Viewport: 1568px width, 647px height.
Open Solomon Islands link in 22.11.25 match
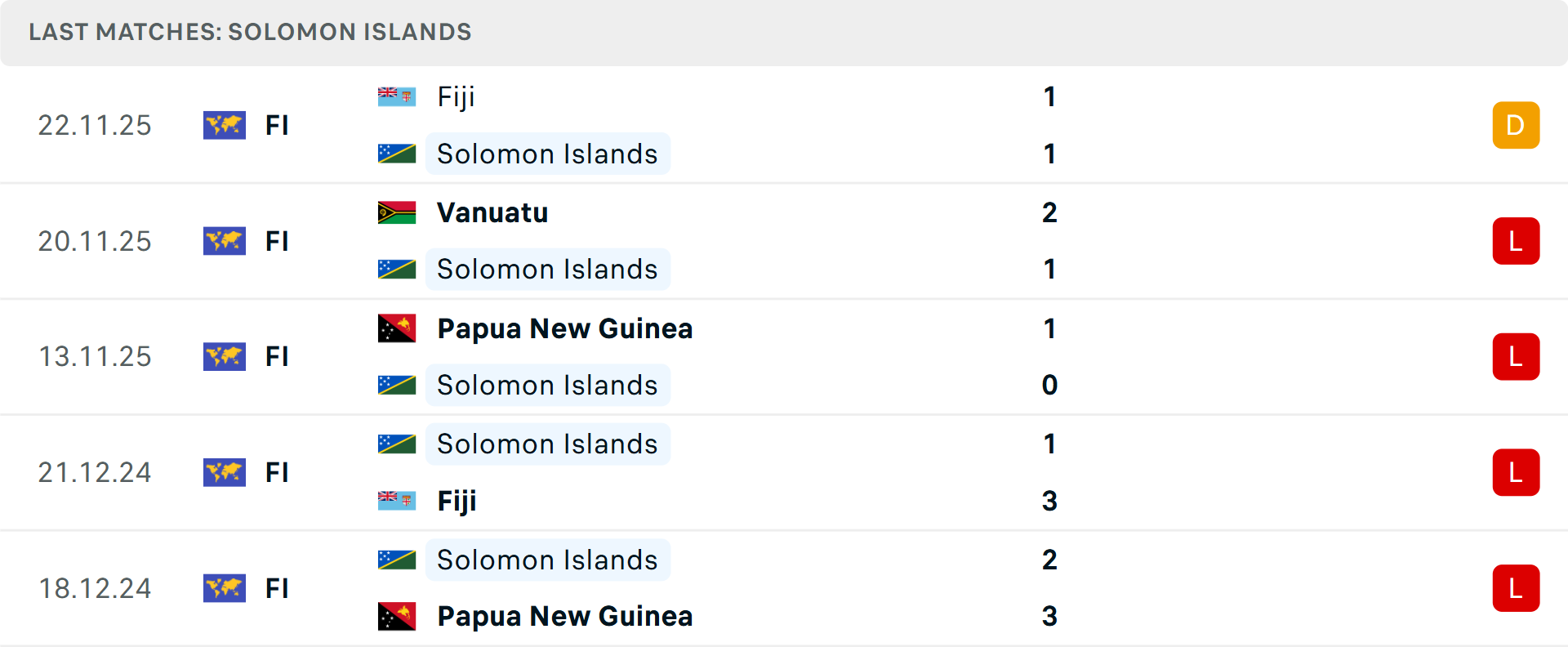point(547,154)
